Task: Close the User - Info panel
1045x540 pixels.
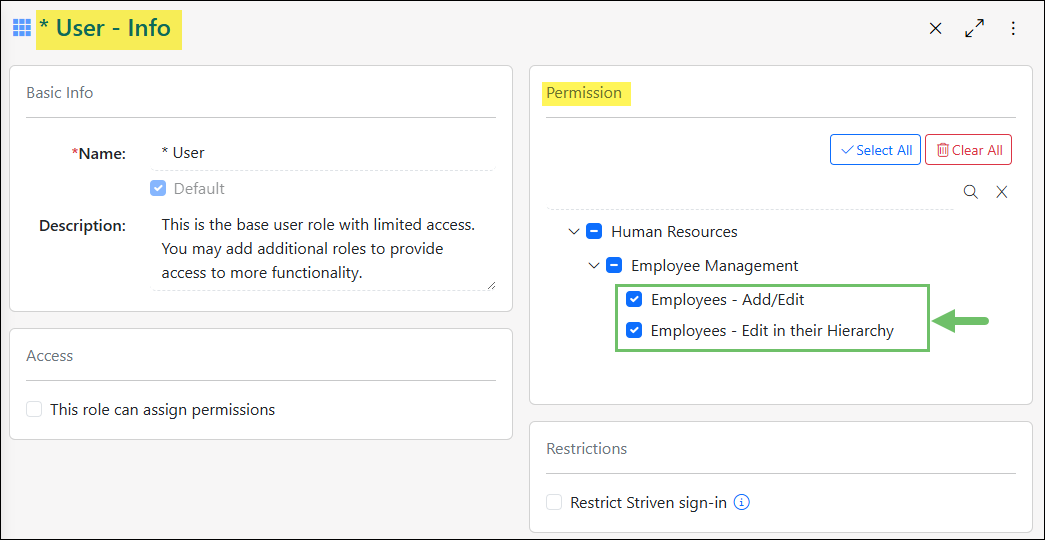Action: pyautogui.click(x=936, y=28)
